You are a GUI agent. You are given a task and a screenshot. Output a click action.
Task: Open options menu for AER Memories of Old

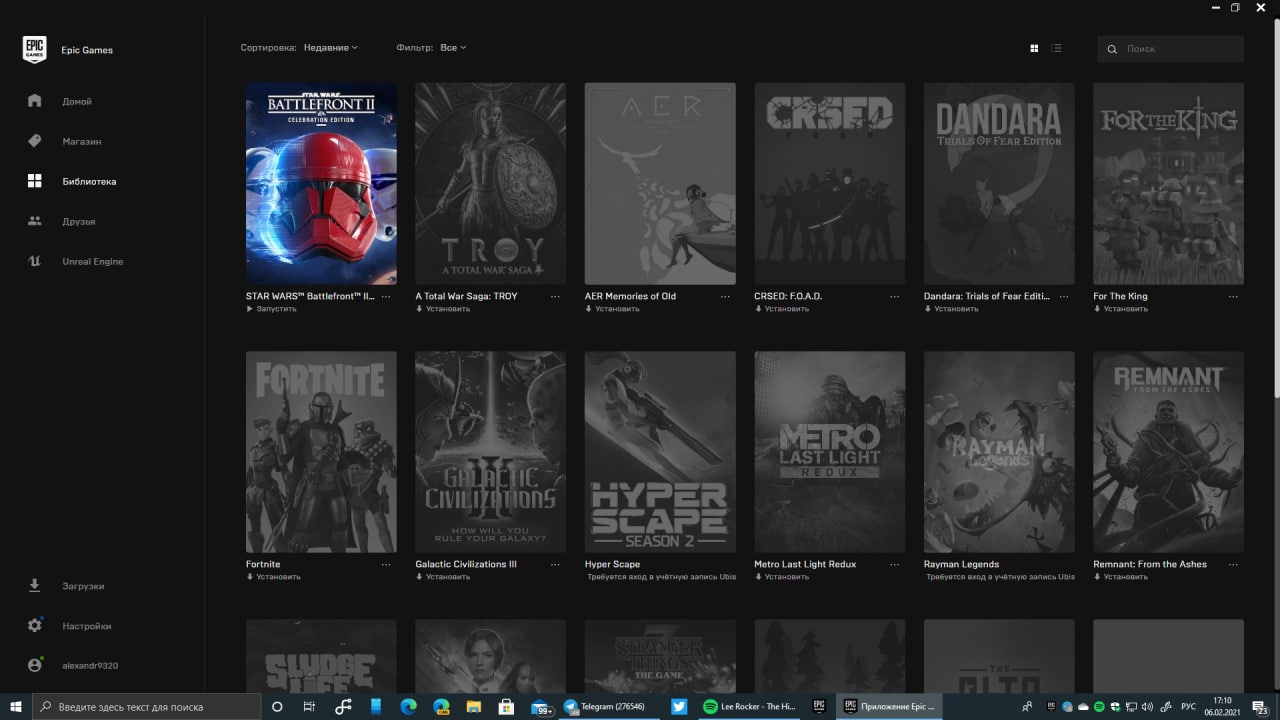point(725,297)
